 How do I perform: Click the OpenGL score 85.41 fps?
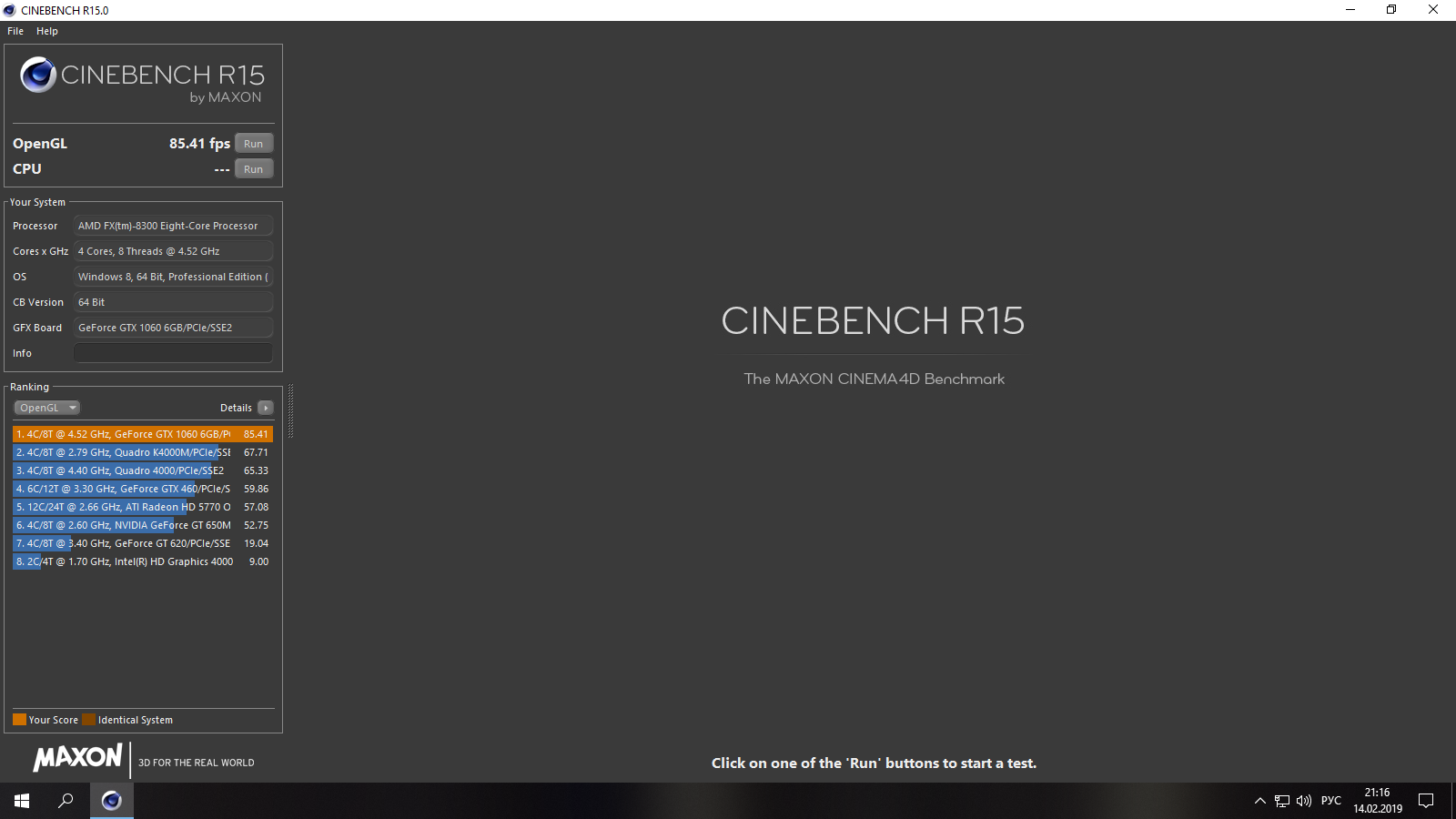(199, 144)
